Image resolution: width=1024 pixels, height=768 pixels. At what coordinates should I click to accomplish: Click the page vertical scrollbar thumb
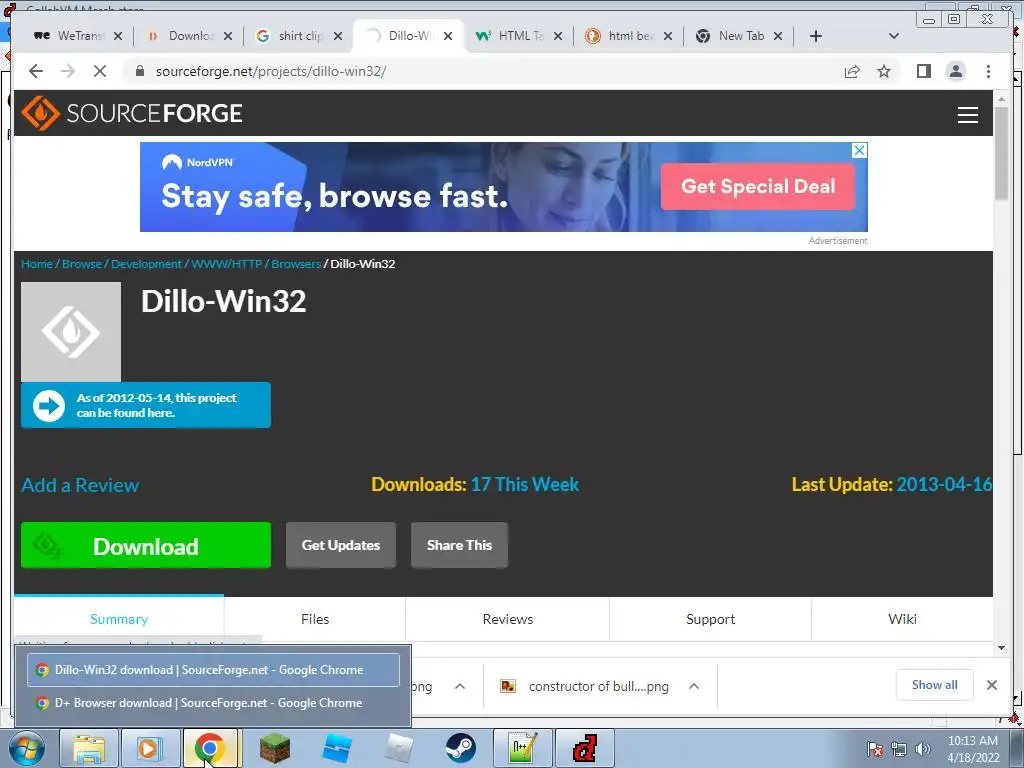click(x=1001, y=153)
